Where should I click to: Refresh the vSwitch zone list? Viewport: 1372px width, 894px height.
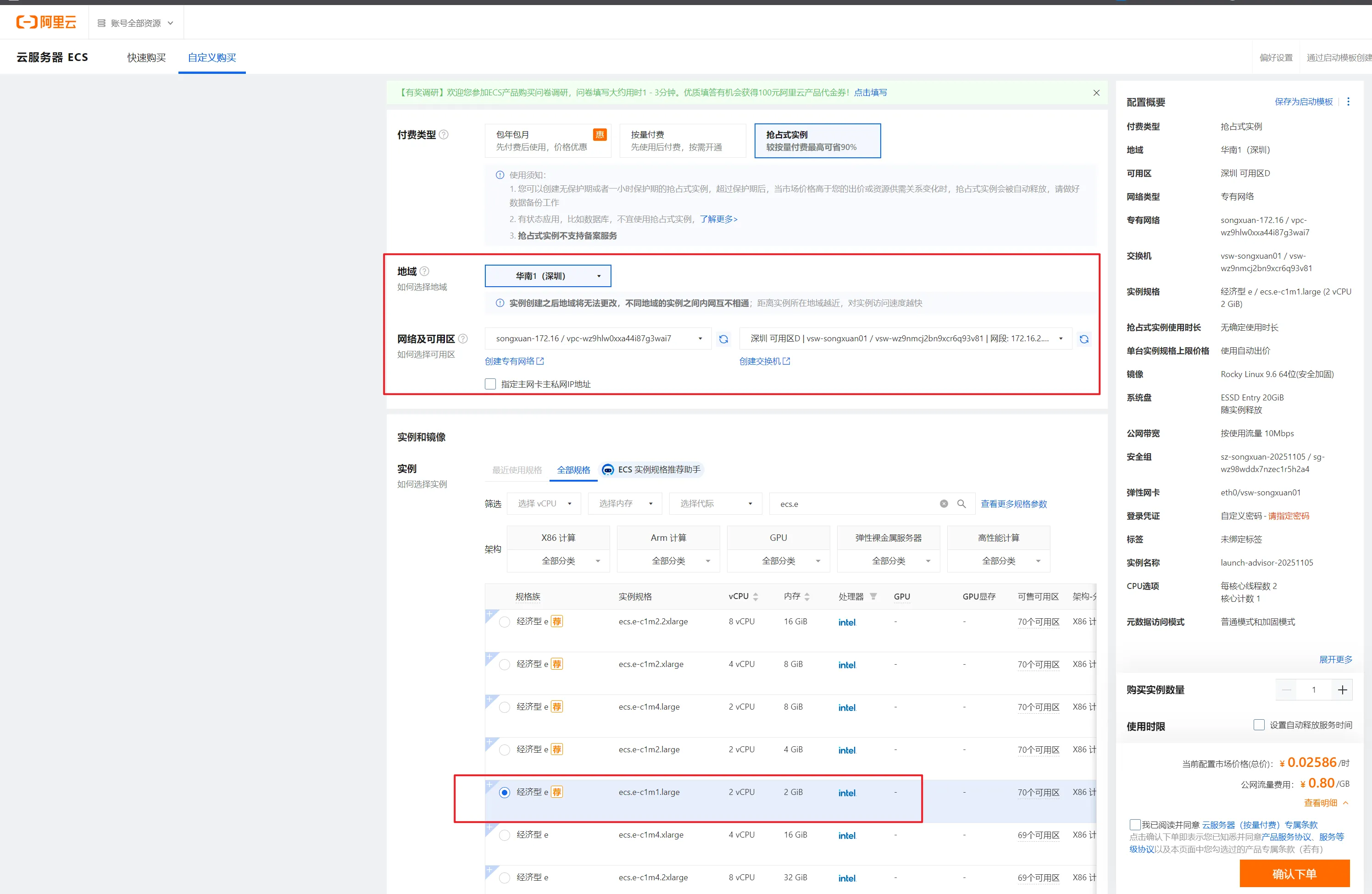(1084, 339)
